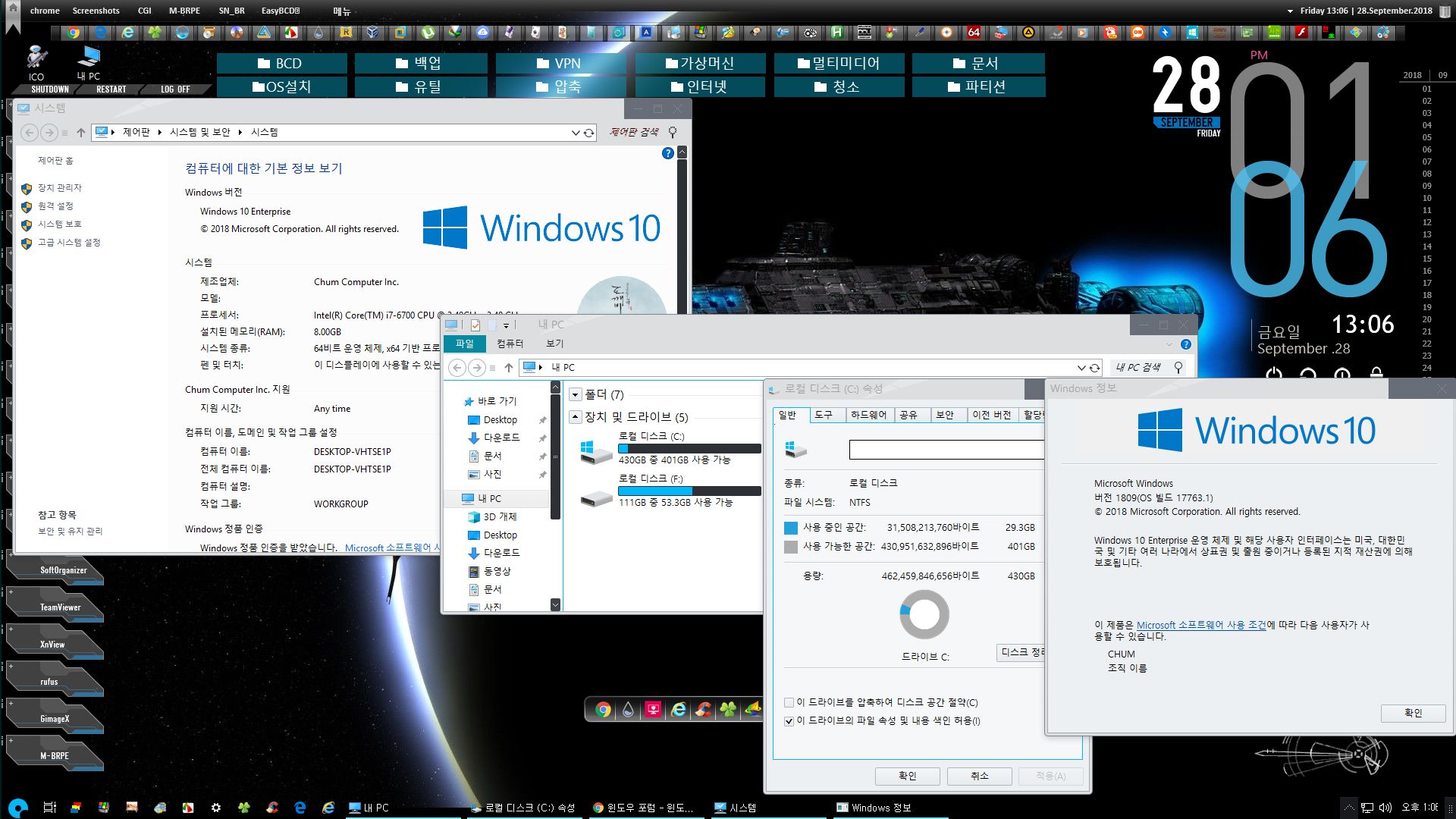Open Microsoft software license terms link
Screen dimensions: 1456x819
1200,625
